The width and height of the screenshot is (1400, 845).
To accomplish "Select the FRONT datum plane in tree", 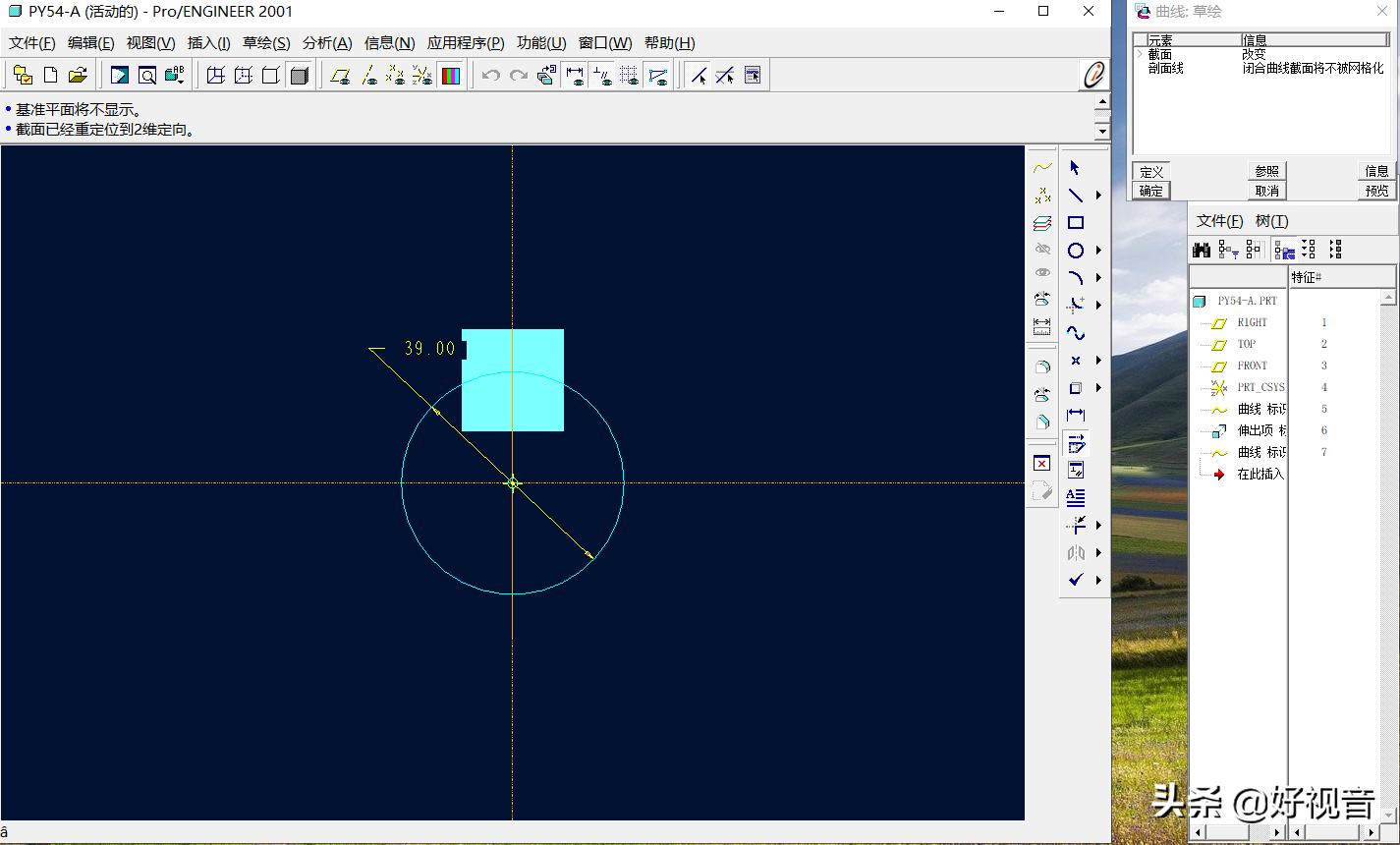I will pos(1252,366).
